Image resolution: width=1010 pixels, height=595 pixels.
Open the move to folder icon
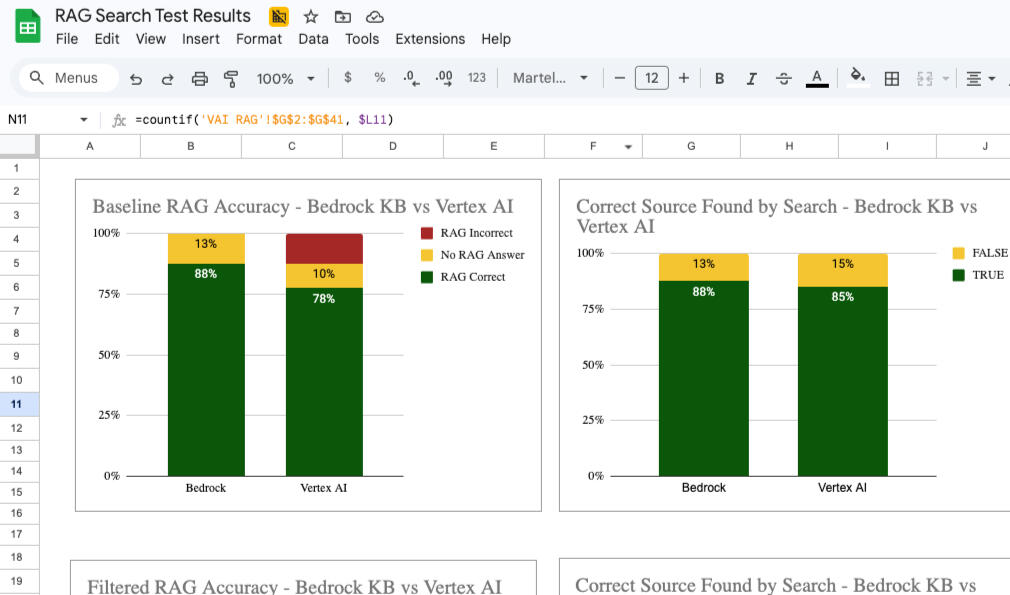coord(343,17)
